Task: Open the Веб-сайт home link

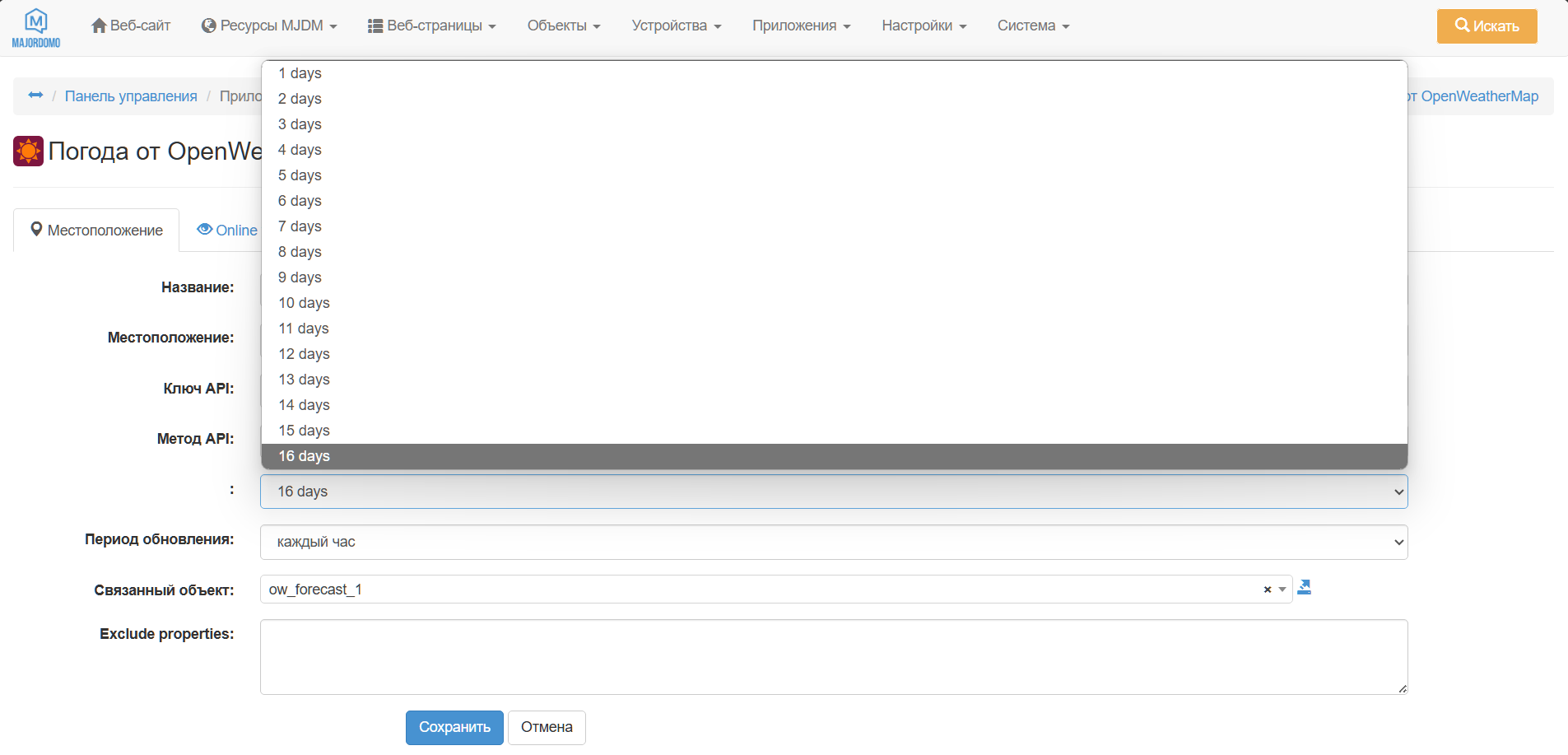Action: click(131, 26)
